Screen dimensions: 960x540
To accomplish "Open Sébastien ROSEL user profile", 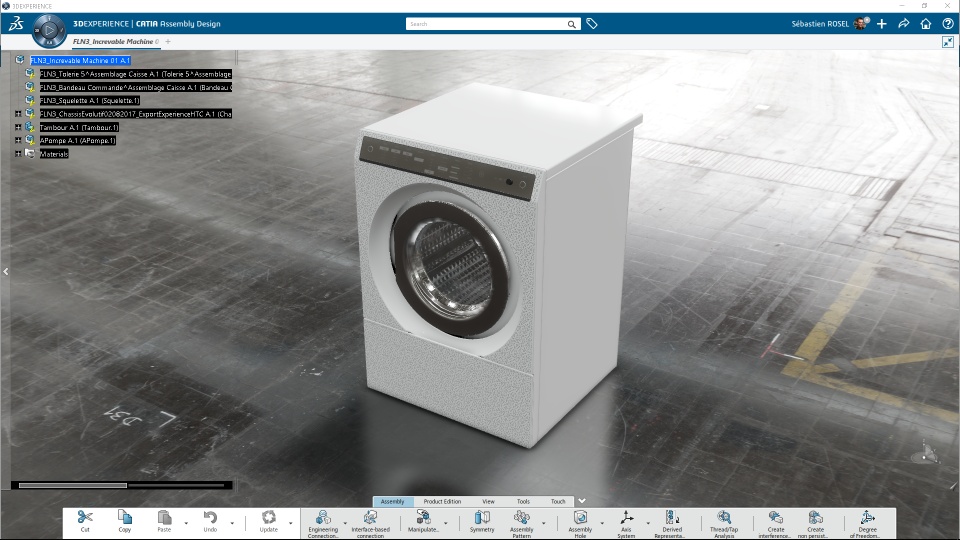I will [x=830, y=24].
